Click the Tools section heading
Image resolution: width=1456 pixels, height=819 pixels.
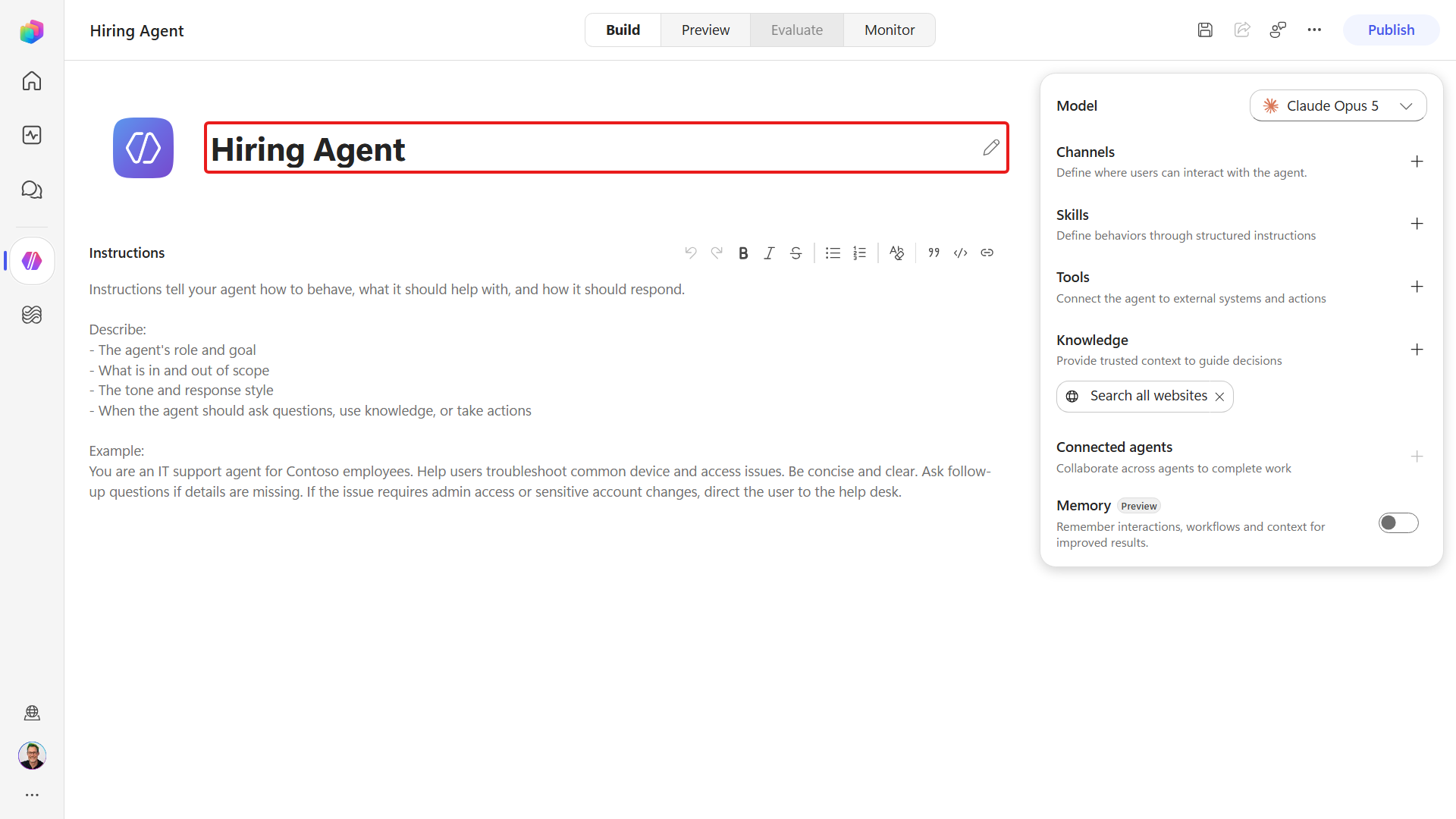pyautogui.click(x=1072, y=277)
